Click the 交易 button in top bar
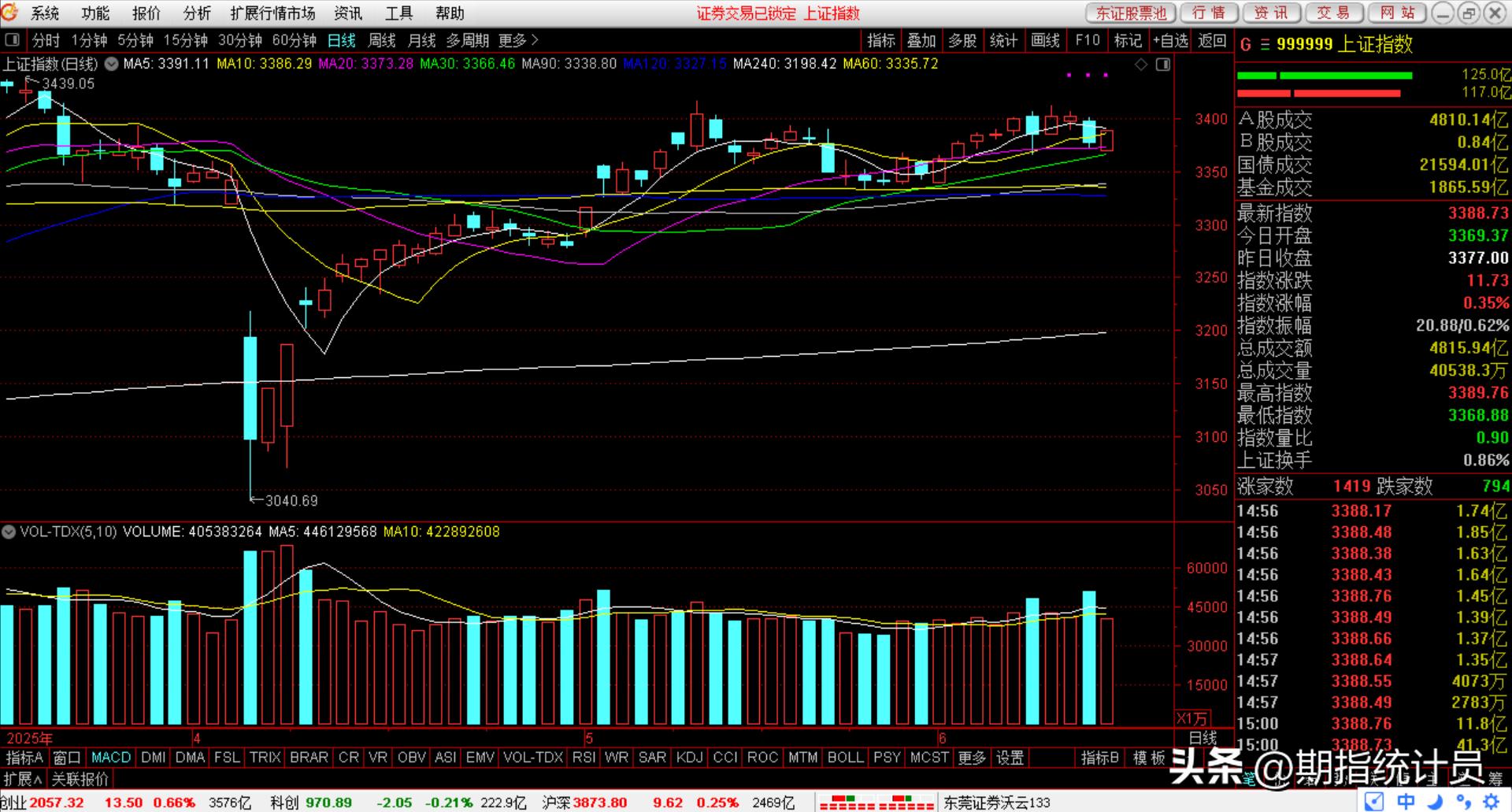 tap(1333, 13)
